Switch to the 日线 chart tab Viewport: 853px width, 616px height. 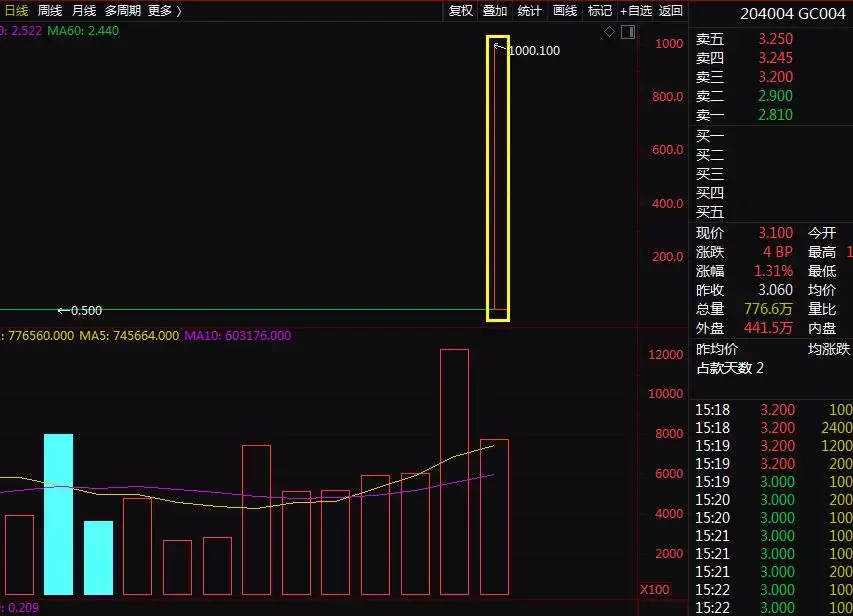tap(16, 10)
